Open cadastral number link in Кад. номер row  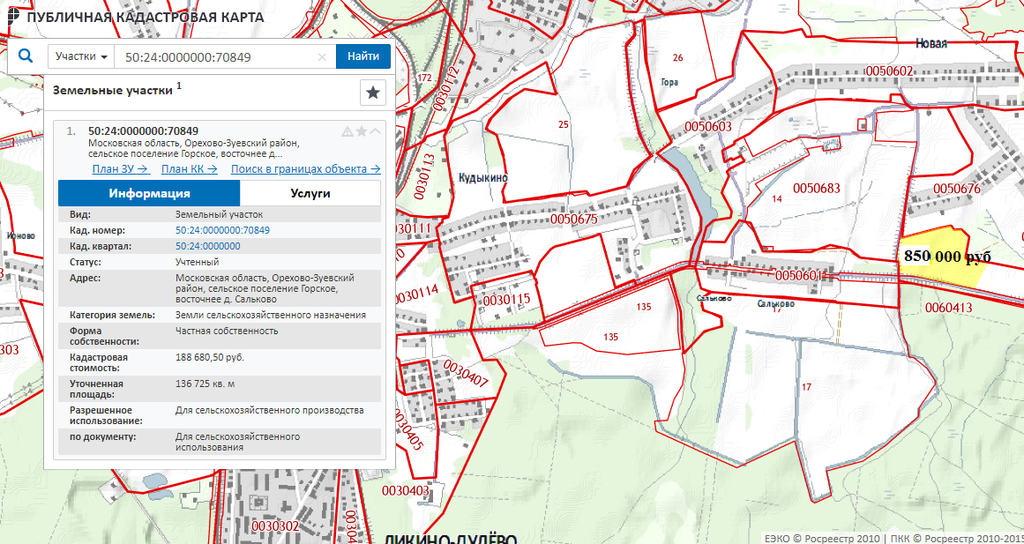pyautogui.click(x=222, y=230)
